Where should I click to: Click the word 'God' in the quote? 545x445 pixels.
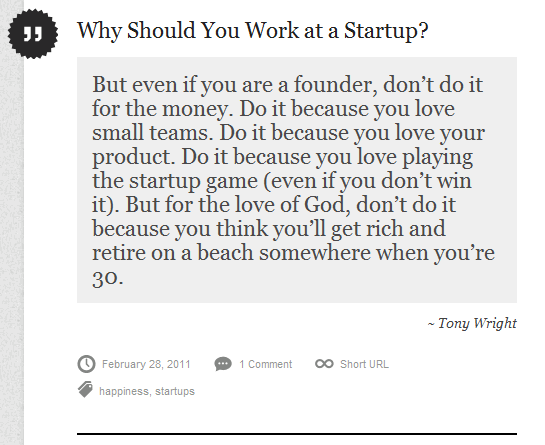pos(327,204)
